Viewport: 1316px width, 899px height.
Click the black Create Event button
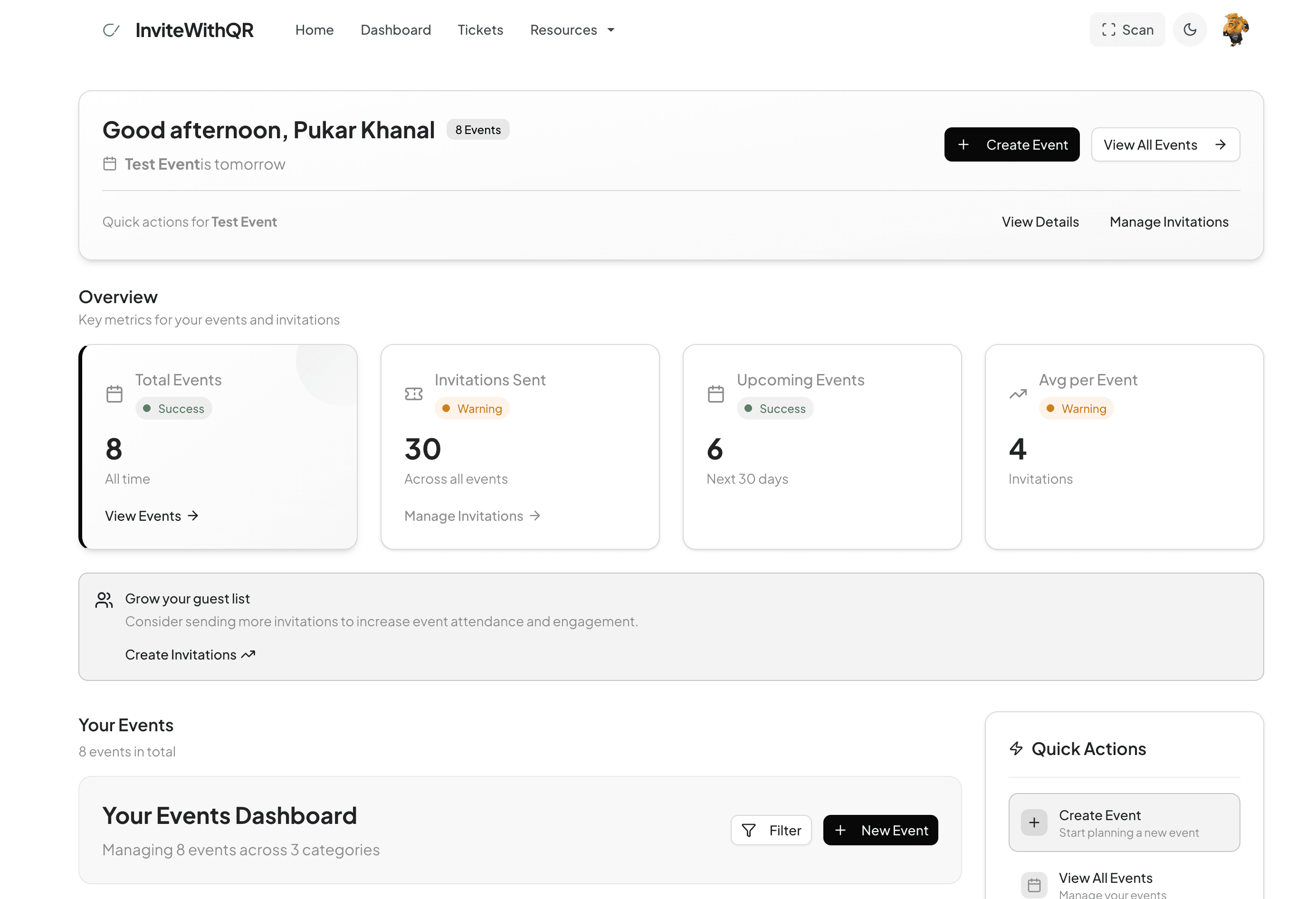coord(1012,144)
